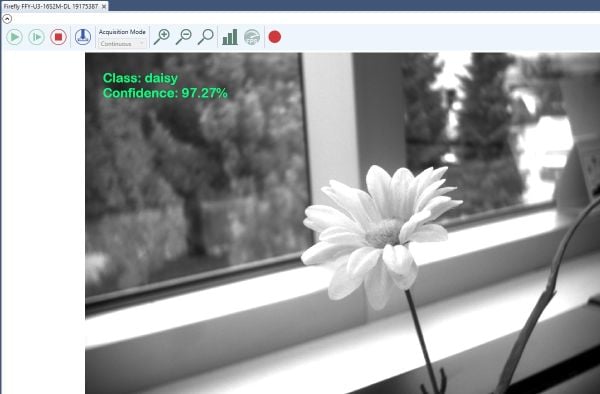Click the single-frame step acquisition button
600x394 pixels.
click(36, 37)
